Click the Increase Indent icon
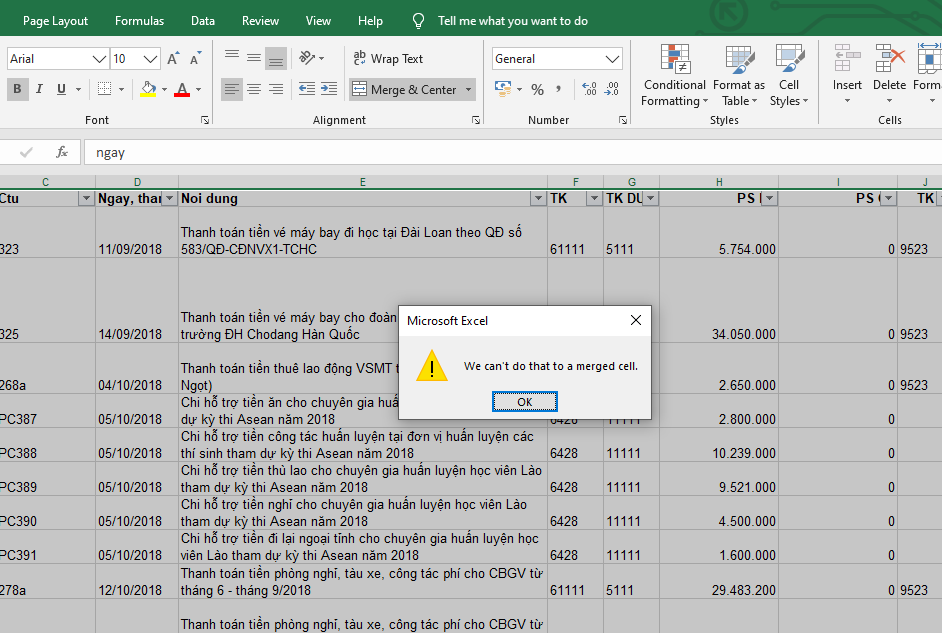942x633 pixels. (x=331, y=90)
